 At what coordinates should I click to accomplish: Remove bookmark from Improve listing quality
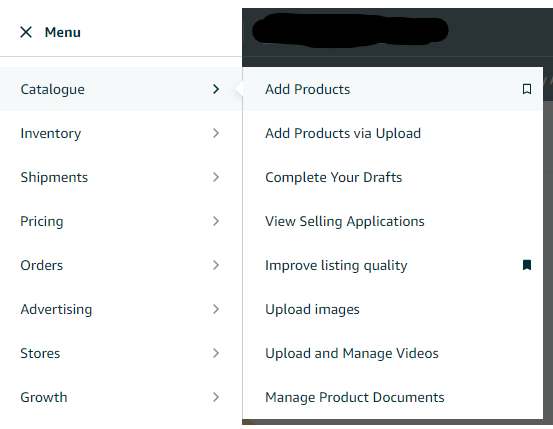tap(527, 265)
